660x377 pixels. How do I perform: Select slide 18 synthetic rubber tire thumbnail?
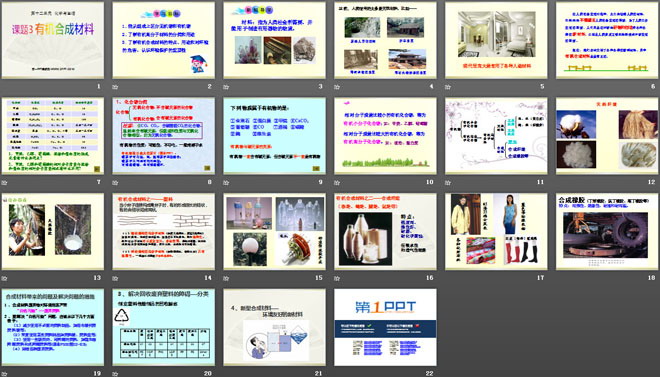[x=607, y=231]
